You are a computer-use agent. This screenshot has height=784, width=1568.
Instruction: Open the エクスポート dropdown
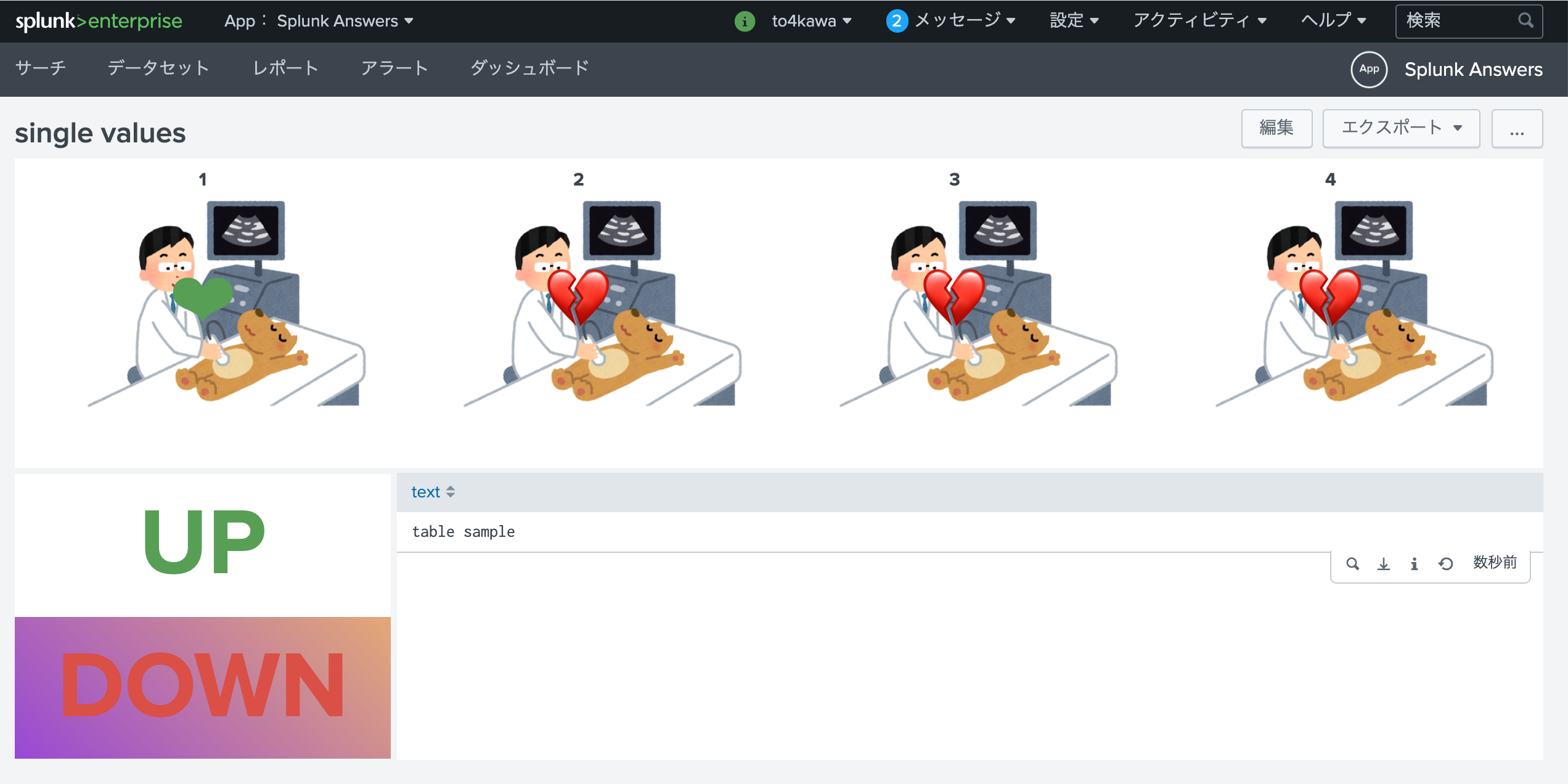[x=1400, y=128]
